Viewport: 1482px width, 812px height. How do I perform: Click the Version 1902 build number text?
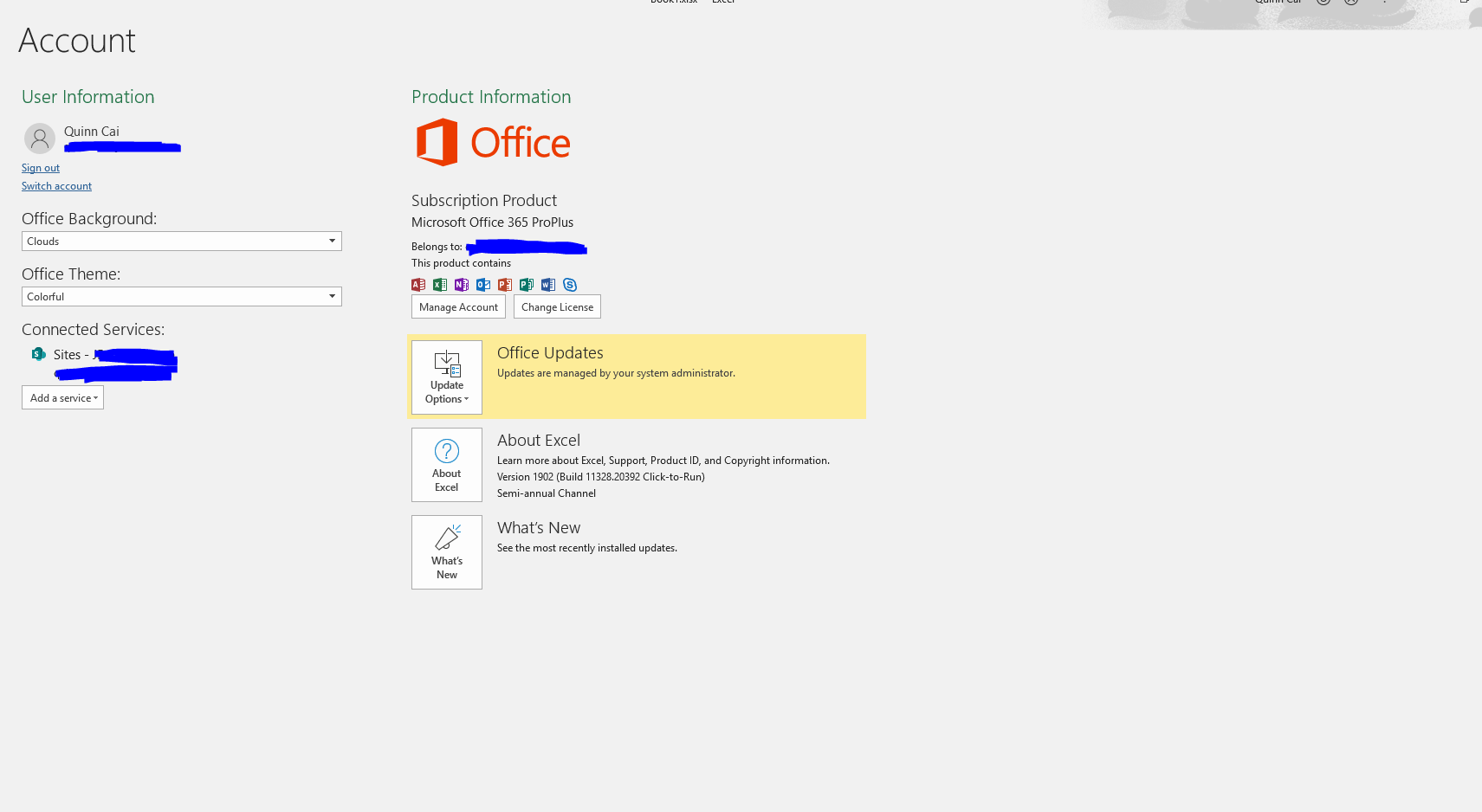click(601, 477)
